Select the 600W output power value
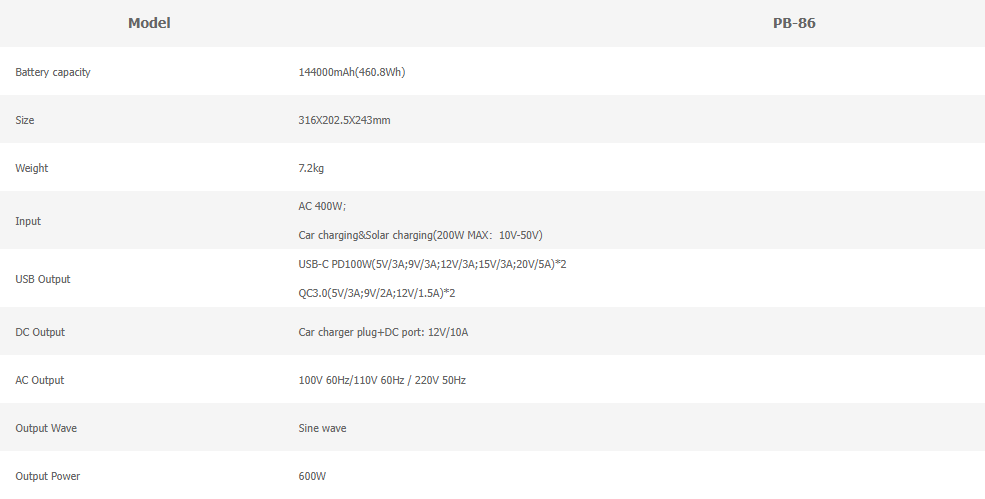 (312, 476)
